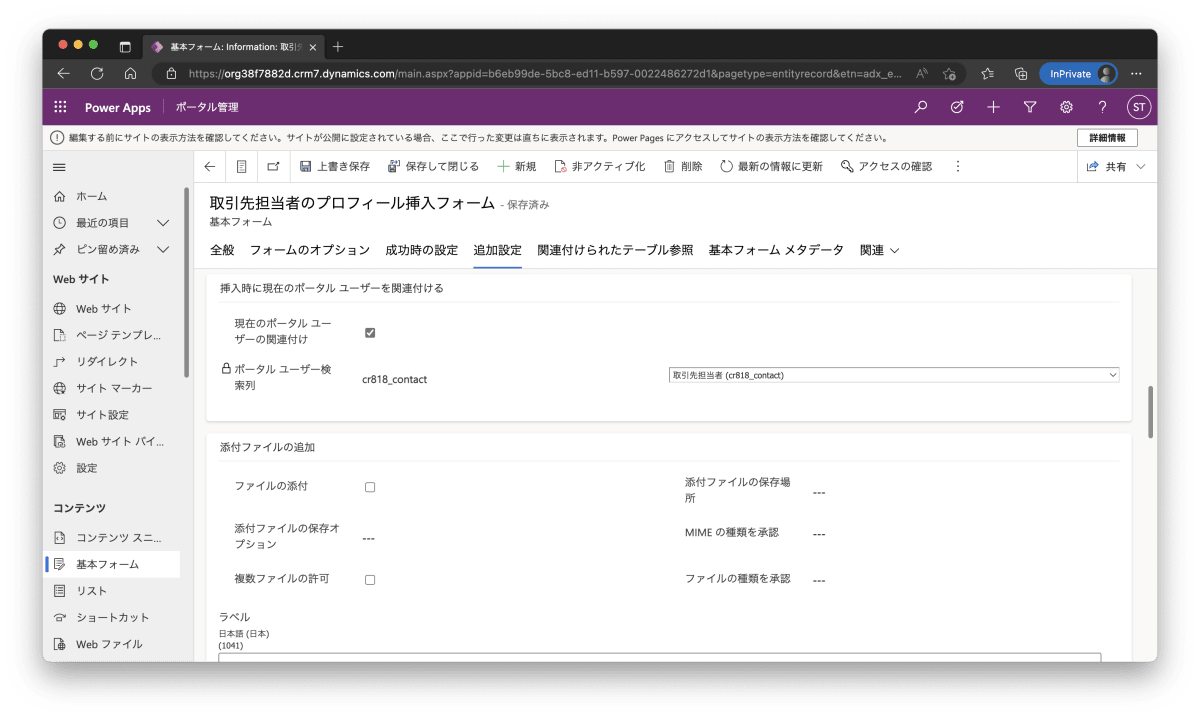Reload the page in browser
The height and width of the screenshot is (718, 1200).
click(x=97, y=73)
